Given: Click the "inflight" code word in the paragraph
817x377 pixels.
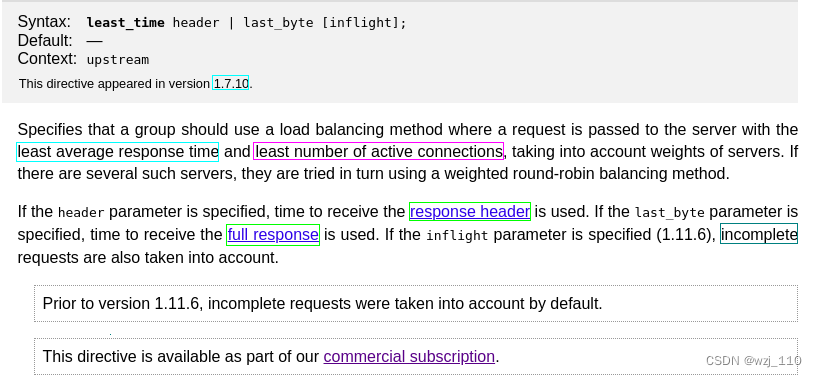Looking at the screenshot, I should (457, 235).
